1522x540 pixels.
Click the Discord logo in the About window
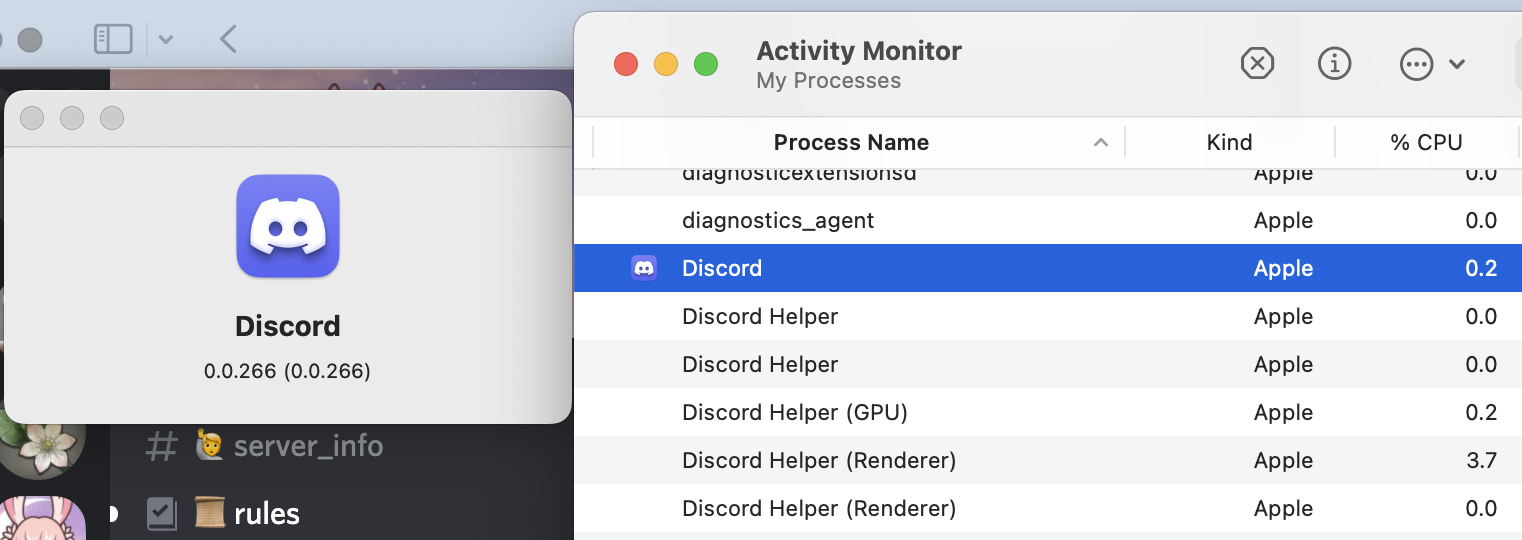(x=288, y=226)
